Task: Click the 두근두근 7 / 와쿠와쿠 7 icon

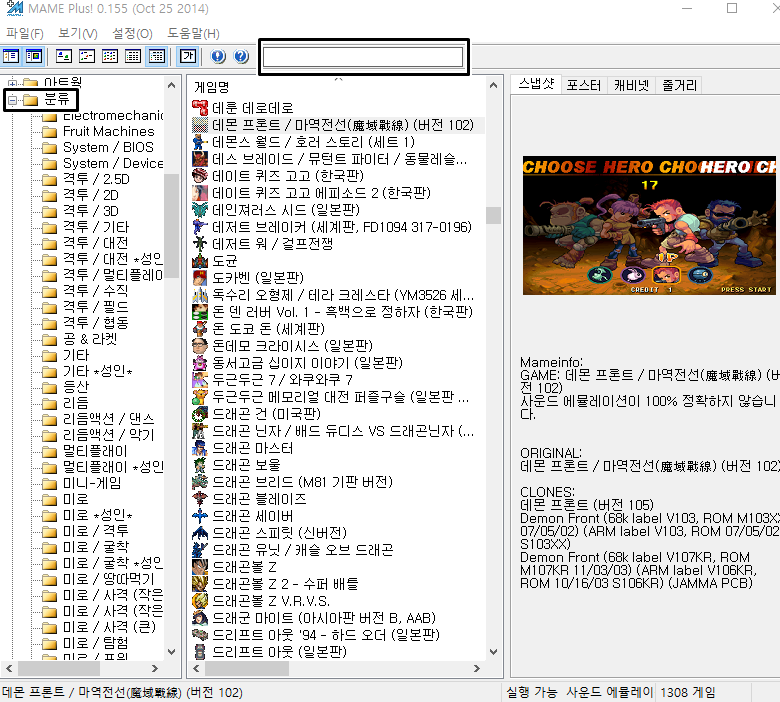Action: (200, 380)
